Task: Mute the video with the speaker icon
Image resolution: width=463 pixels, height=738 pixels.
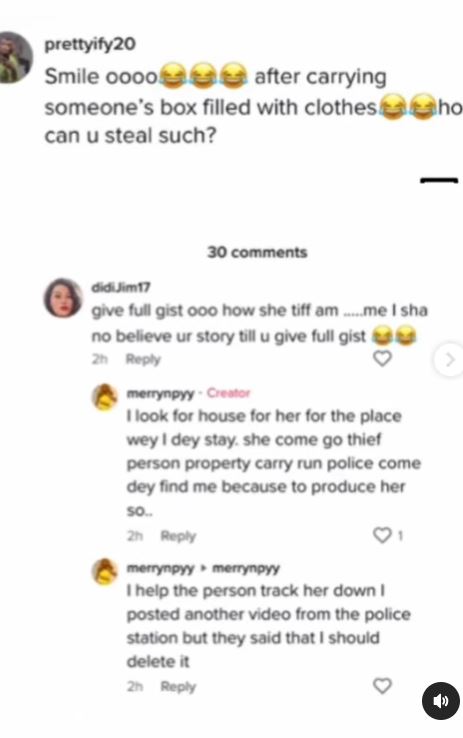Action: (x=440, y=701)
